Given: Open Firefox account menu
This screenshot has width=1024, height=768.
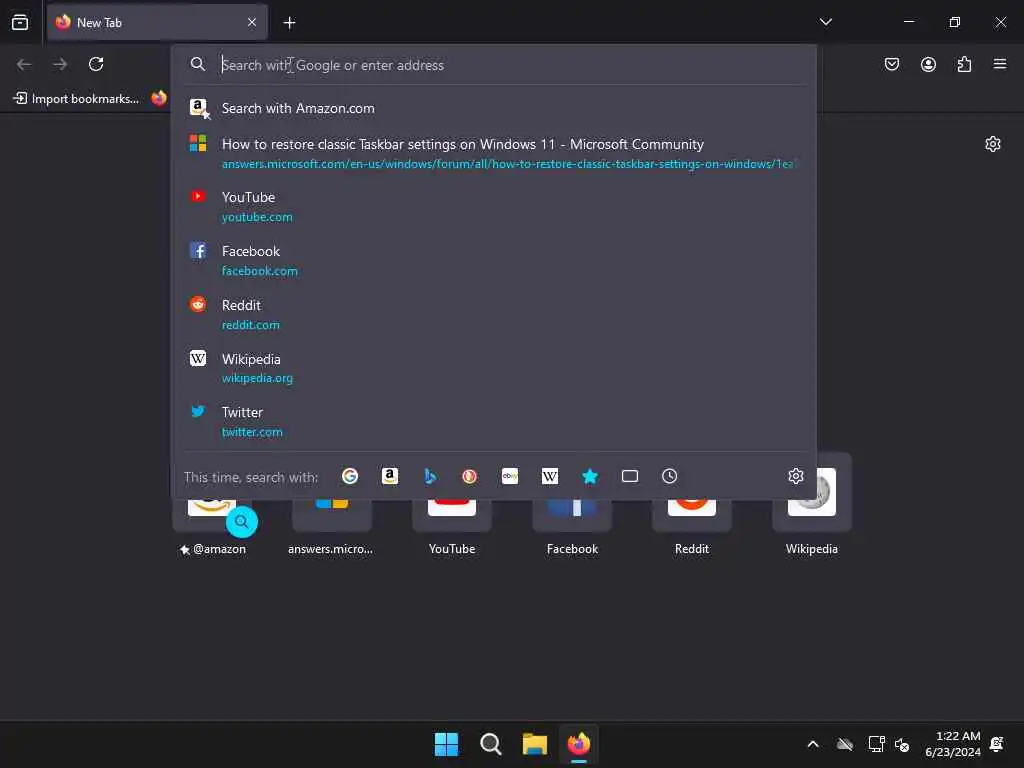Looking at the screenshot, I should click(x=928, y=64).
